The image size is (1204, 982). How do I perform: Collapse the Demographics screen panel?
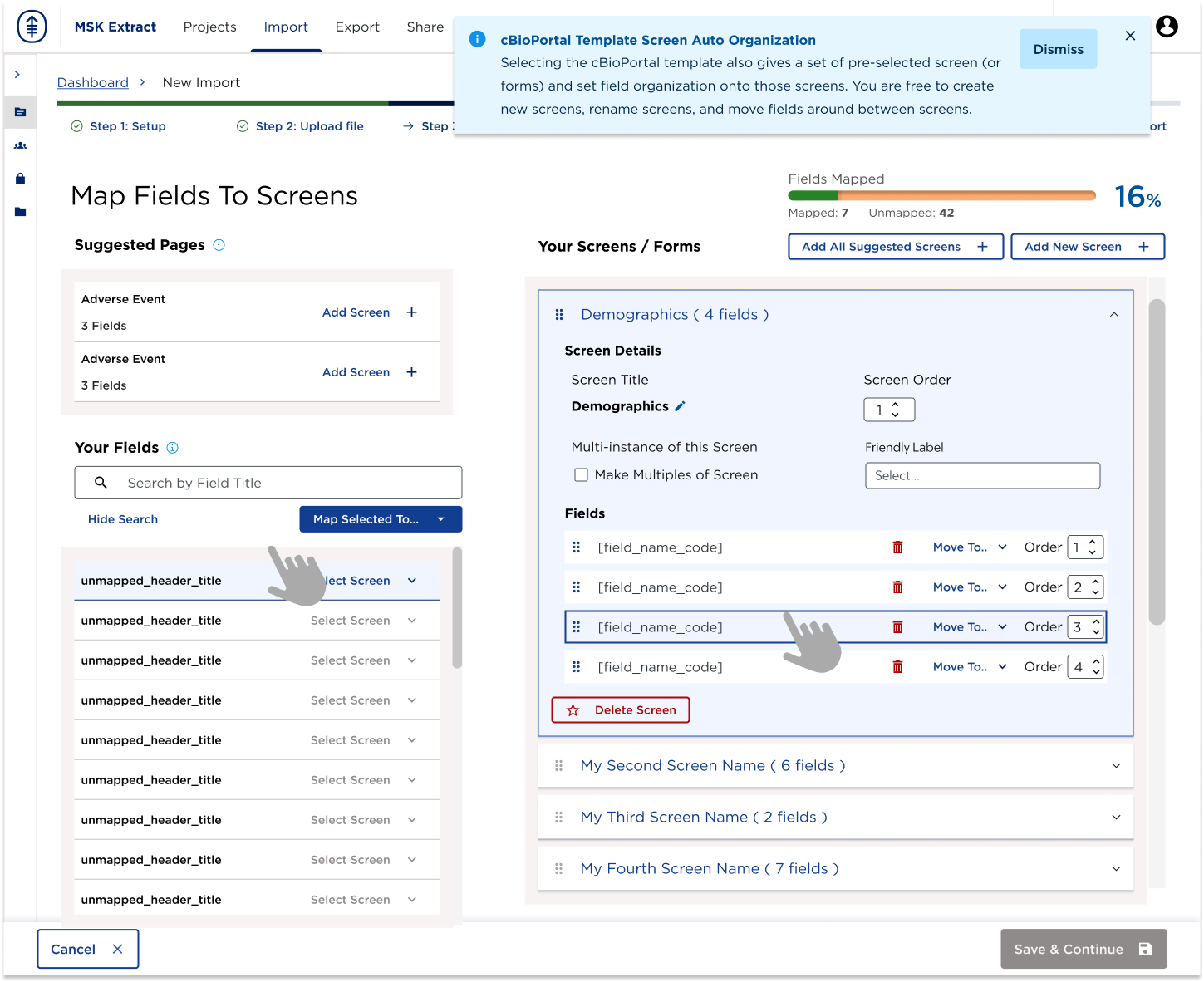click(1113, 315)
